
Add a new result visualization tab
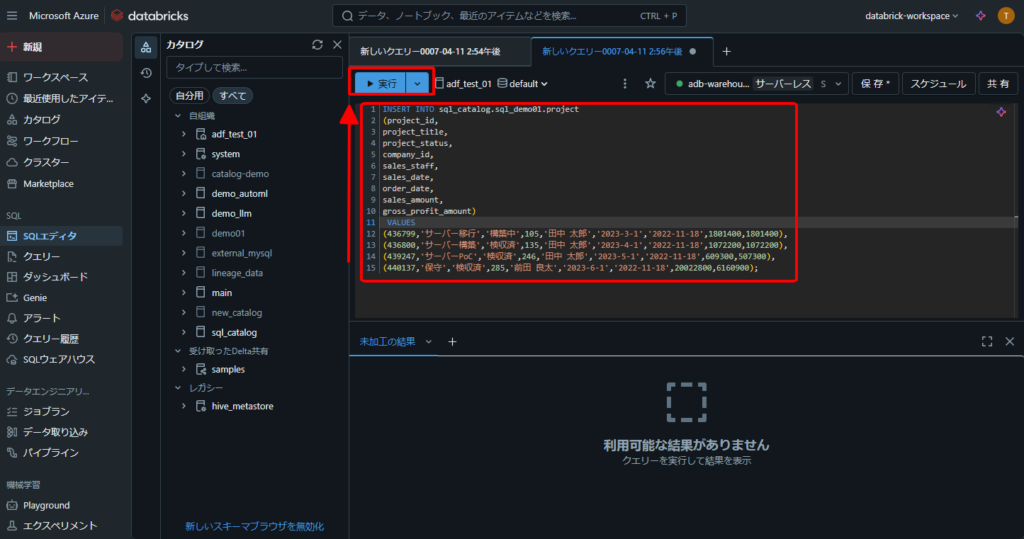coord(452,342)
